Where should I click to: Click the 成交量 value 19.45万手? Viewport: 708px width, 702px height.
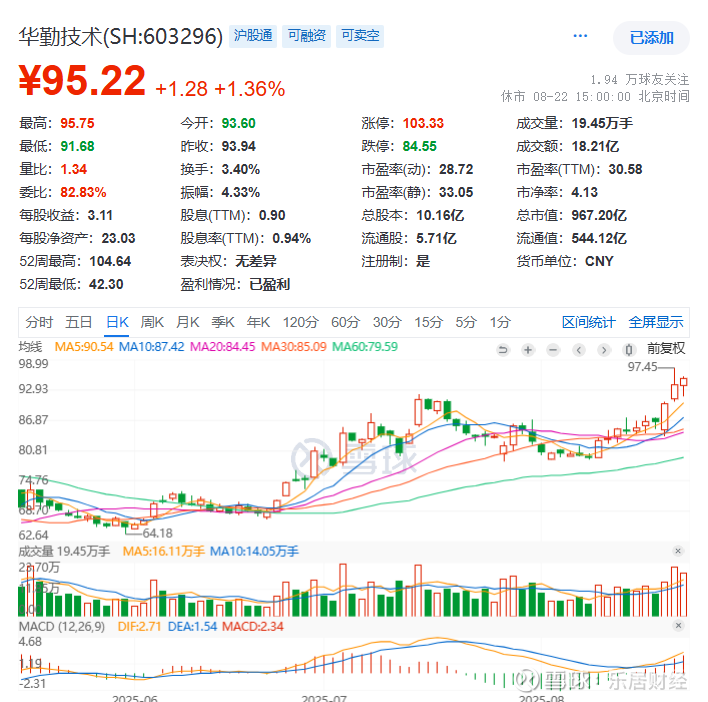[602, 123]
